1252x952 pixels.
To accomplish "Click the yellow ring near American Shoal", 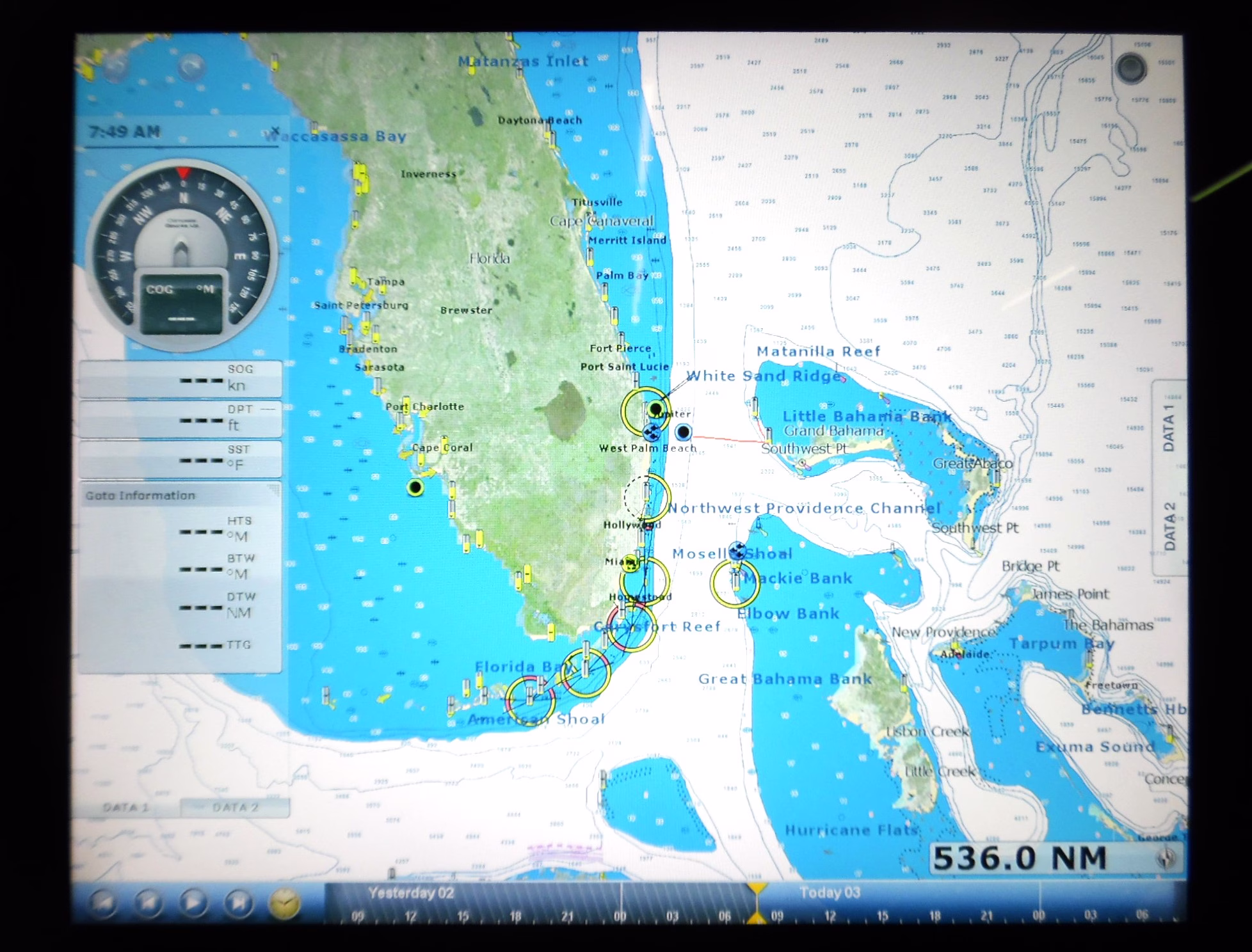I will click(x=530, y=700).
